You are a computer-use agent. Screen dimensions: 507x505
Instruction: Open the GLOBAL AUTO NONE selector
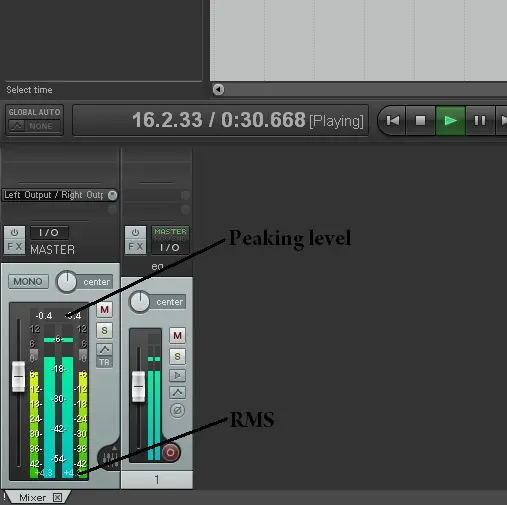click(34, 126)
